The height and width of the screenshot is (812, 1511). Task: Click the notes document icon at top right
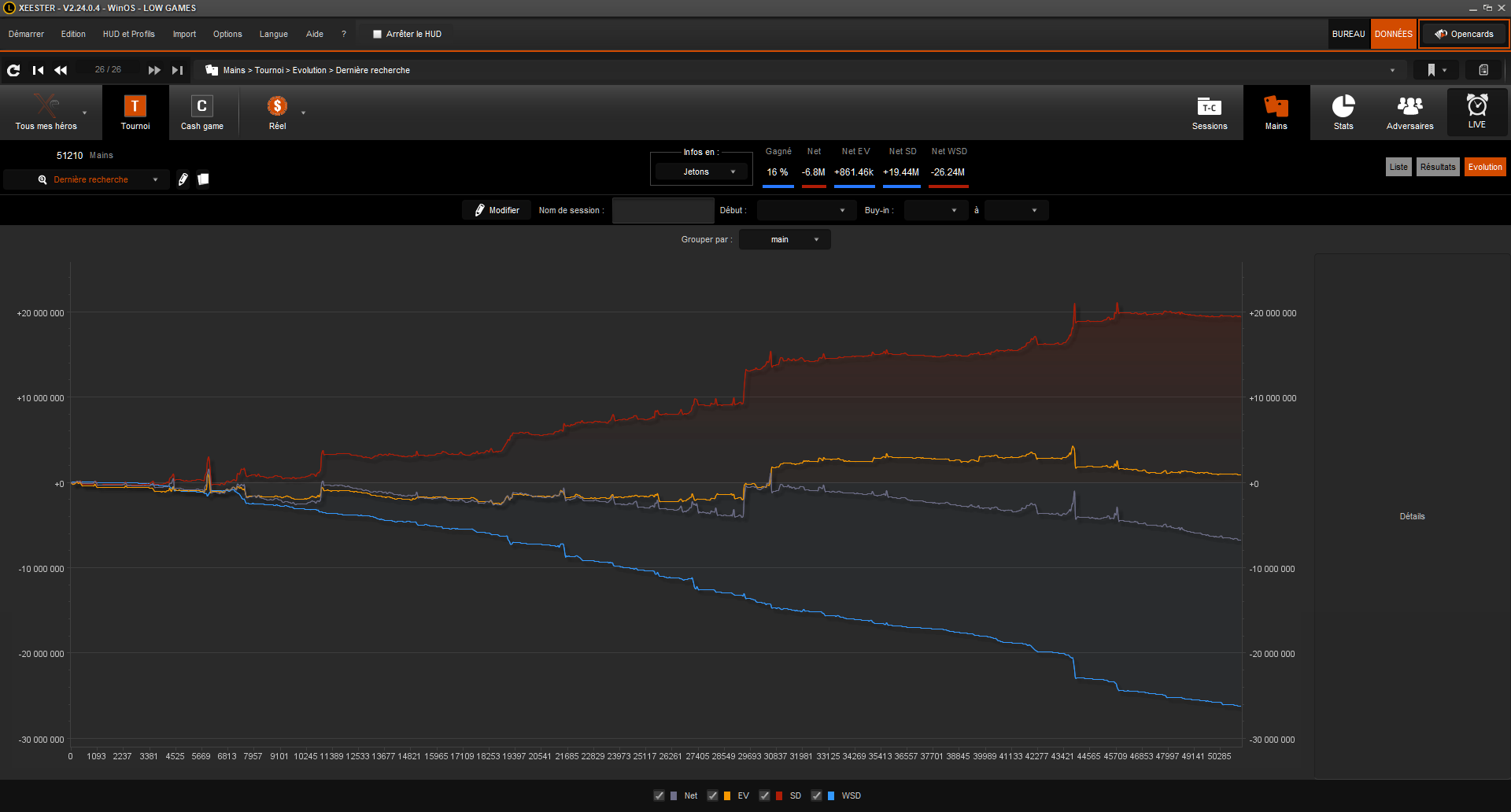click(x=1483, y=70)
